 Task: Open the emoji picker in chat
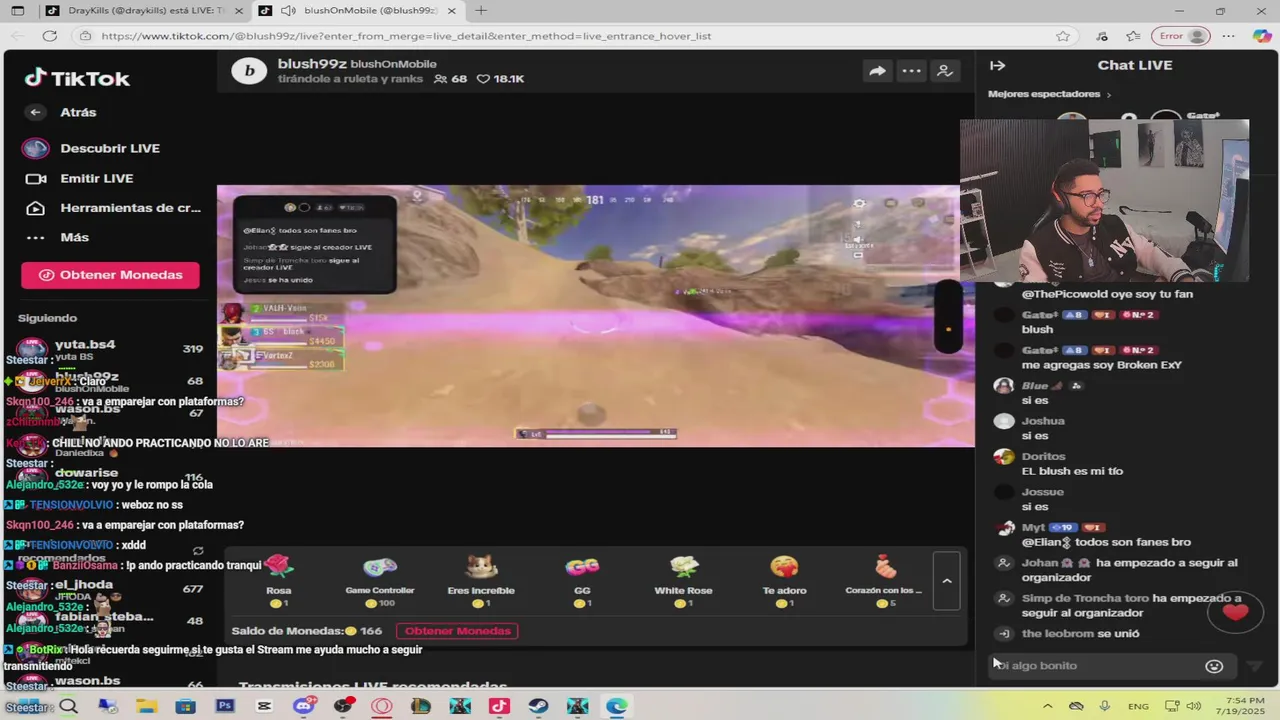coord(1214,666)
